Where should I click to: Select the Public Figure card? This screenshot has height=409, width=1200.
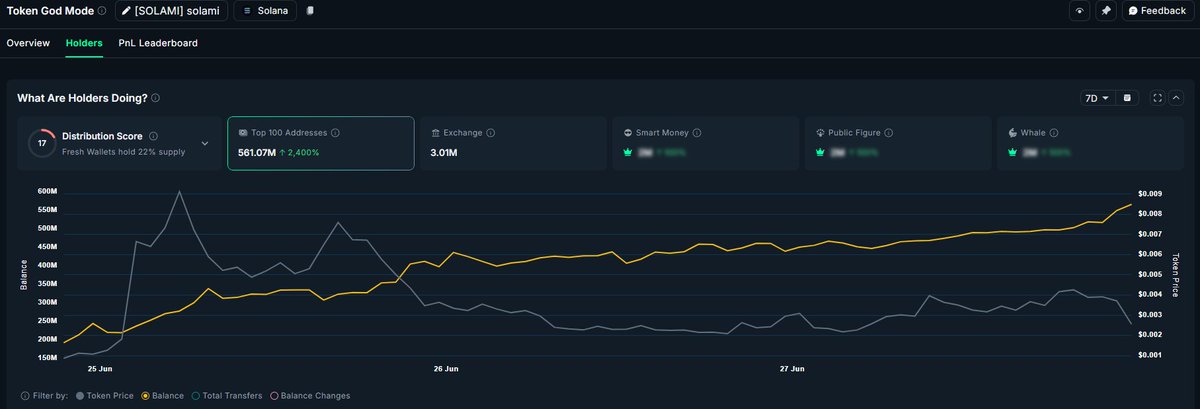(897, 143)
